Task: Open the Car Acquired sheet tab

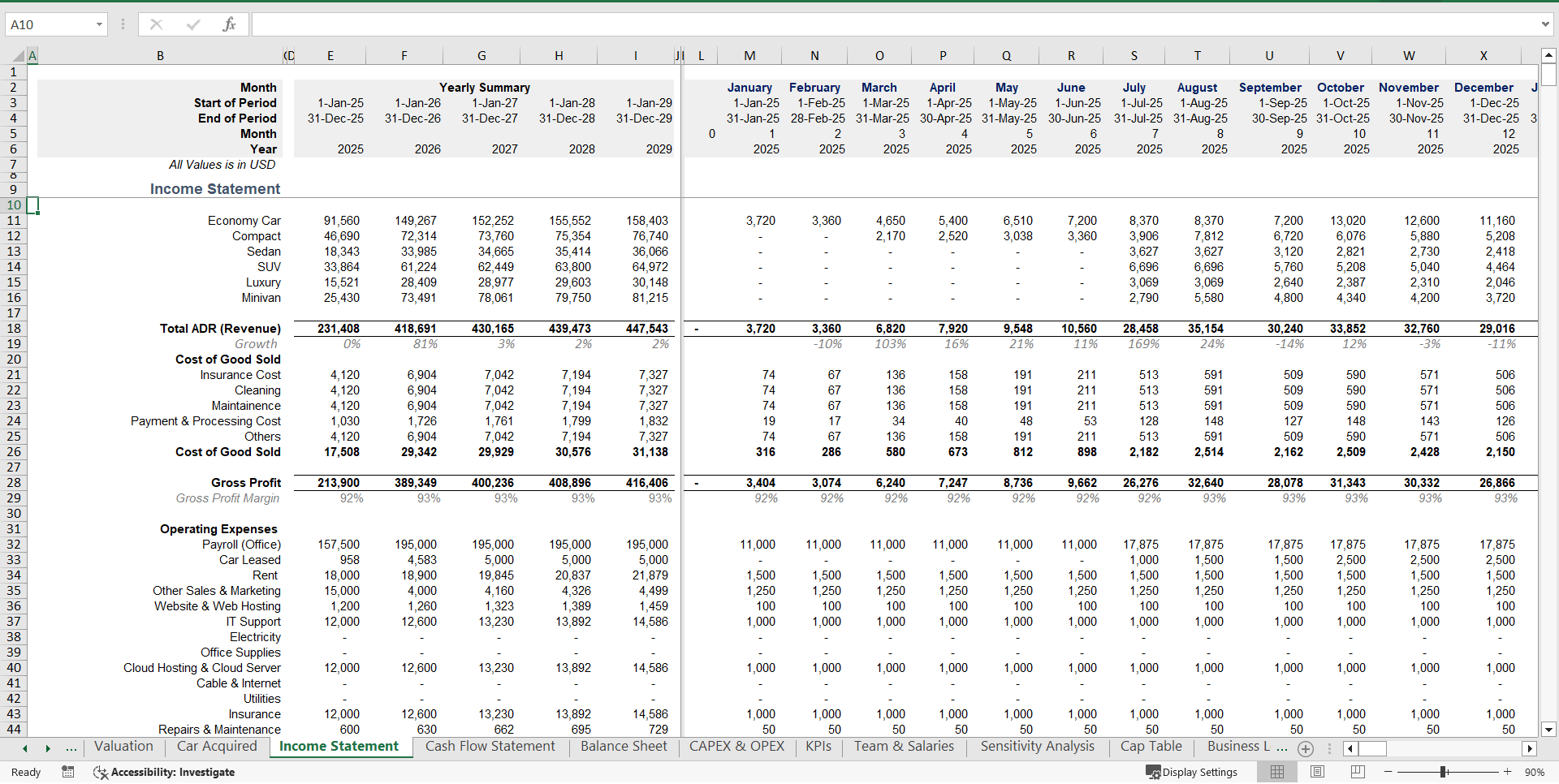Action: click(217, 747)
